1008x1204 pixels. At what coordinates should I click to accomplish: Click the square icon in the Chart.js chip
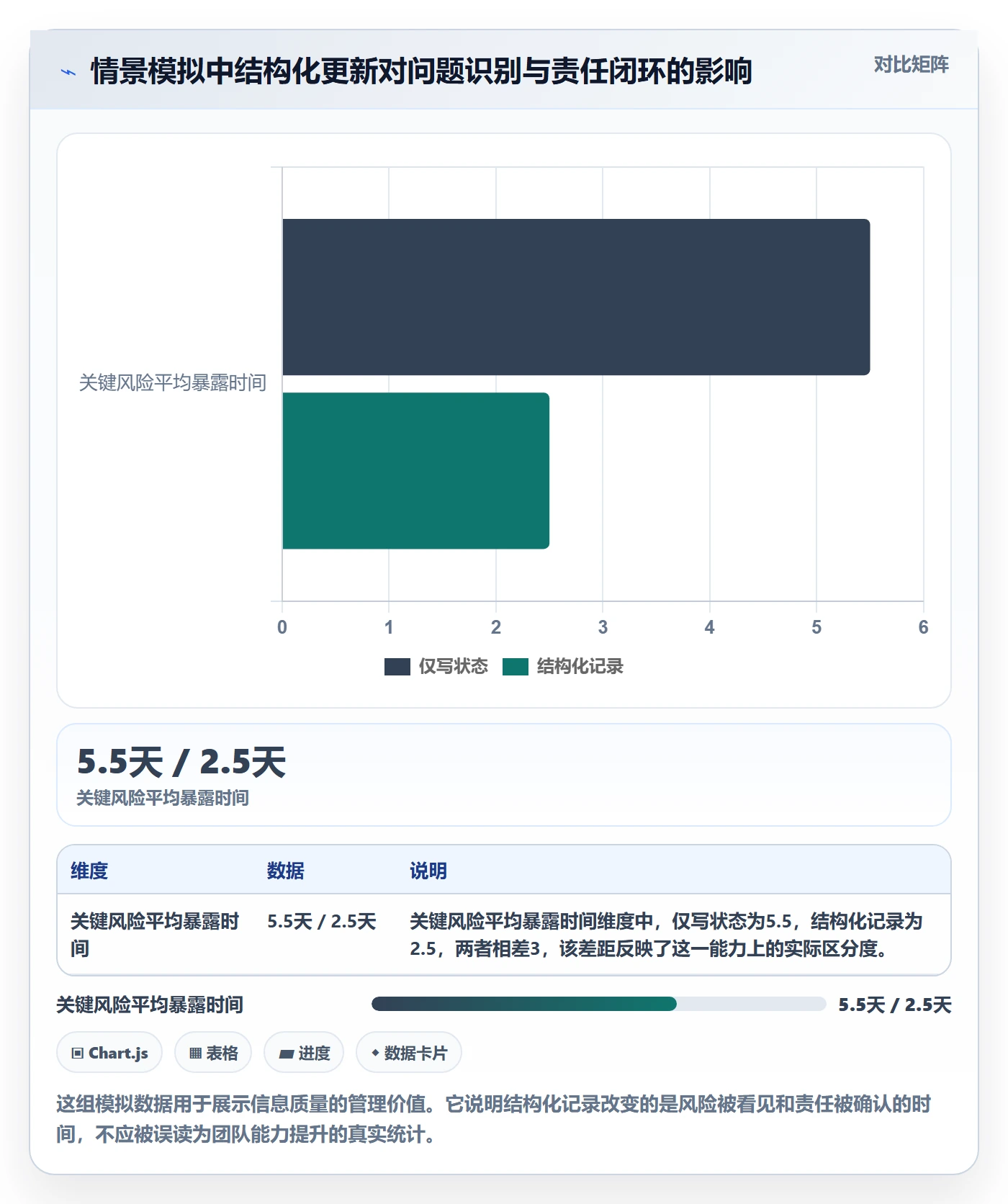(x=78, y=1053)
